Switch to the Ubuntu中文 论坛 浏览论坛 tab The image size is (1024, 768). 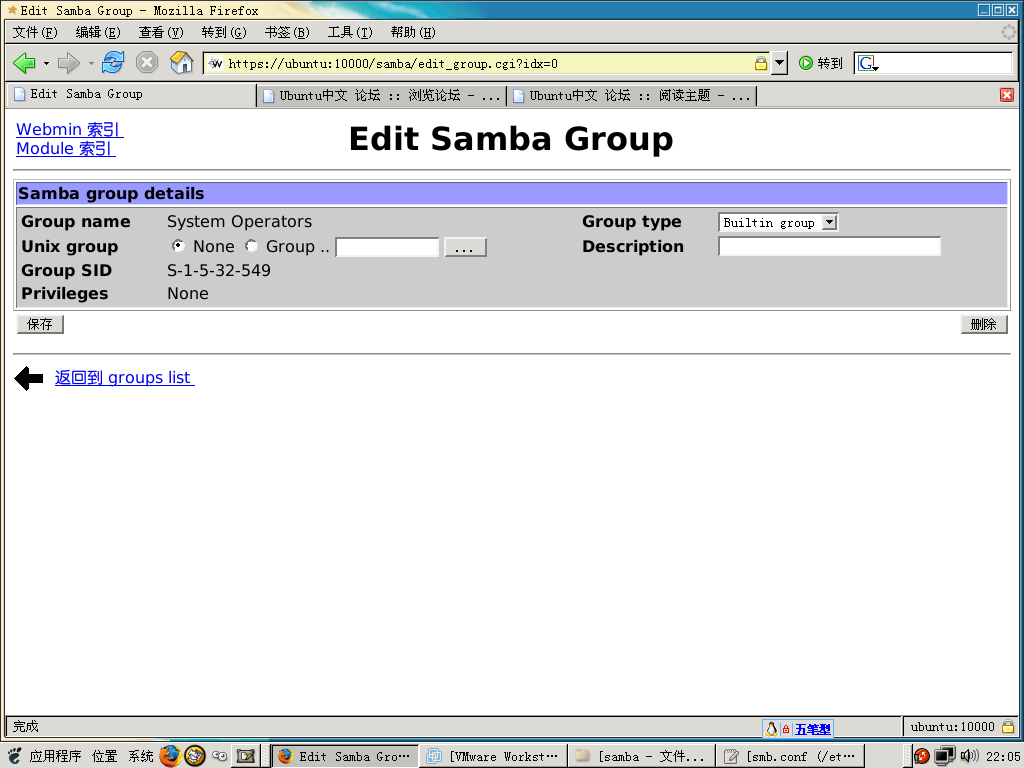tap(381, 96)
